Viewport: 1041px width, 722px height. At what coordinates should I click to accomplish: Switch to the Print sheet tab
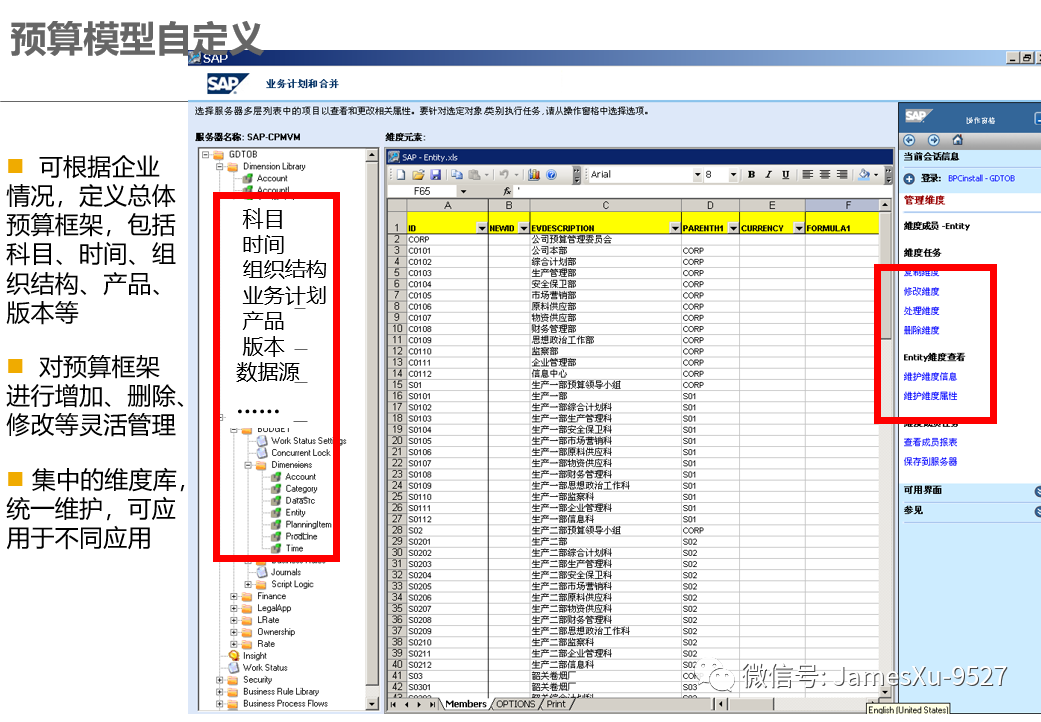[556, 704]
